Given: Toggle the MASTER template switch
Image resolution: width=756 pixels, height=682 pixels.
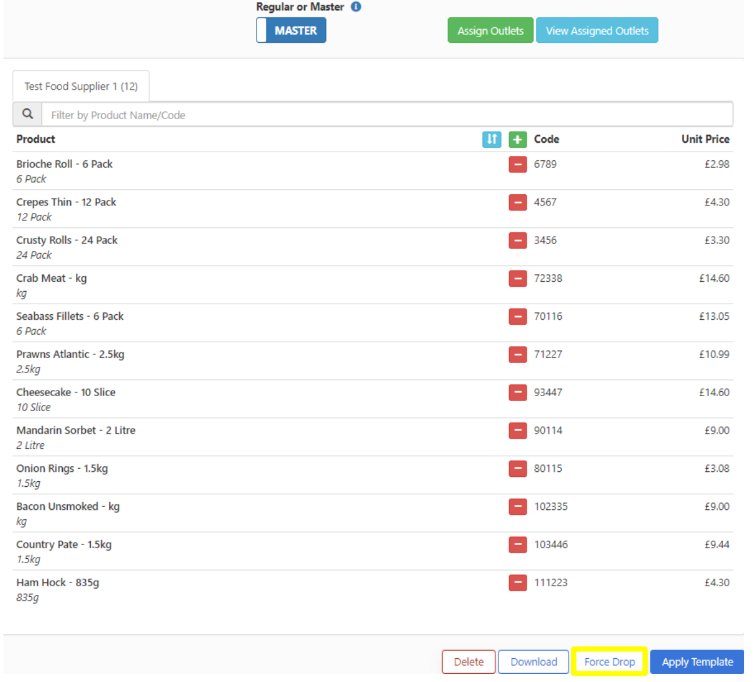Looking at the screenshot, I should pos(291,31).
